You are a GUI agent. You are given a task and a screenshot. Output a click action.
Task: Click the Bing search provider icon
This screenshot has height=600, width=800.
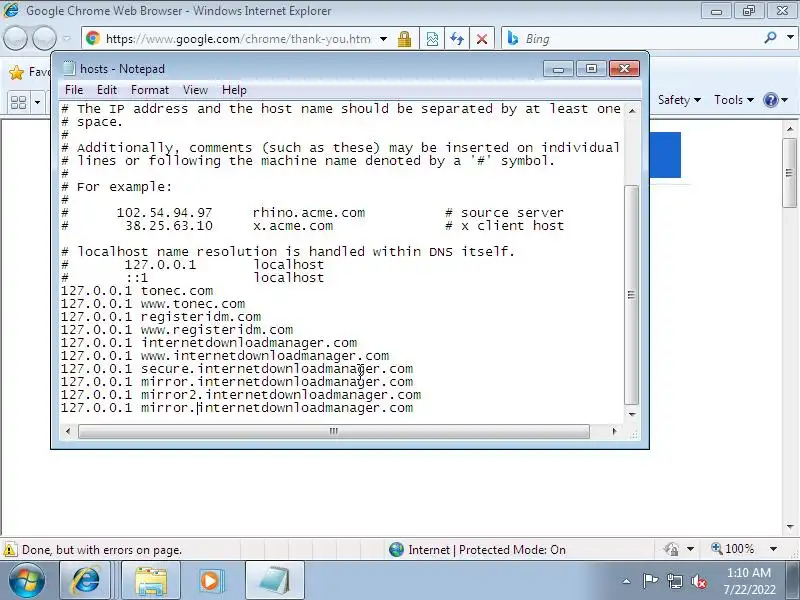(512, 38)
